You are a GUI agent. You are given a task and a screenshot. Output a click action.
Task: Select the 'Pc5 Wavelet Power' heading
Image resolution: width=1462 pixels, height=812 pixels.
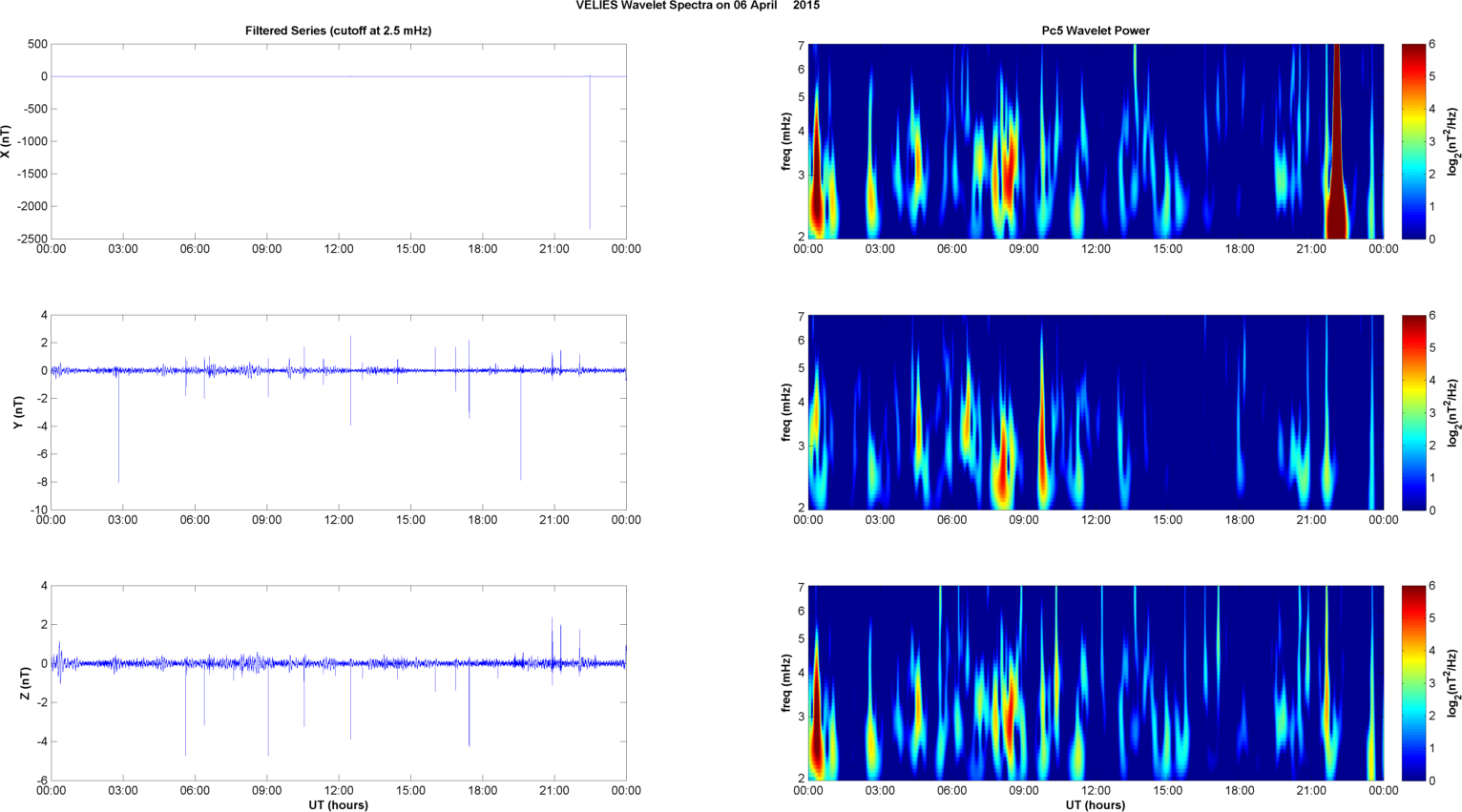[1096, 31]
